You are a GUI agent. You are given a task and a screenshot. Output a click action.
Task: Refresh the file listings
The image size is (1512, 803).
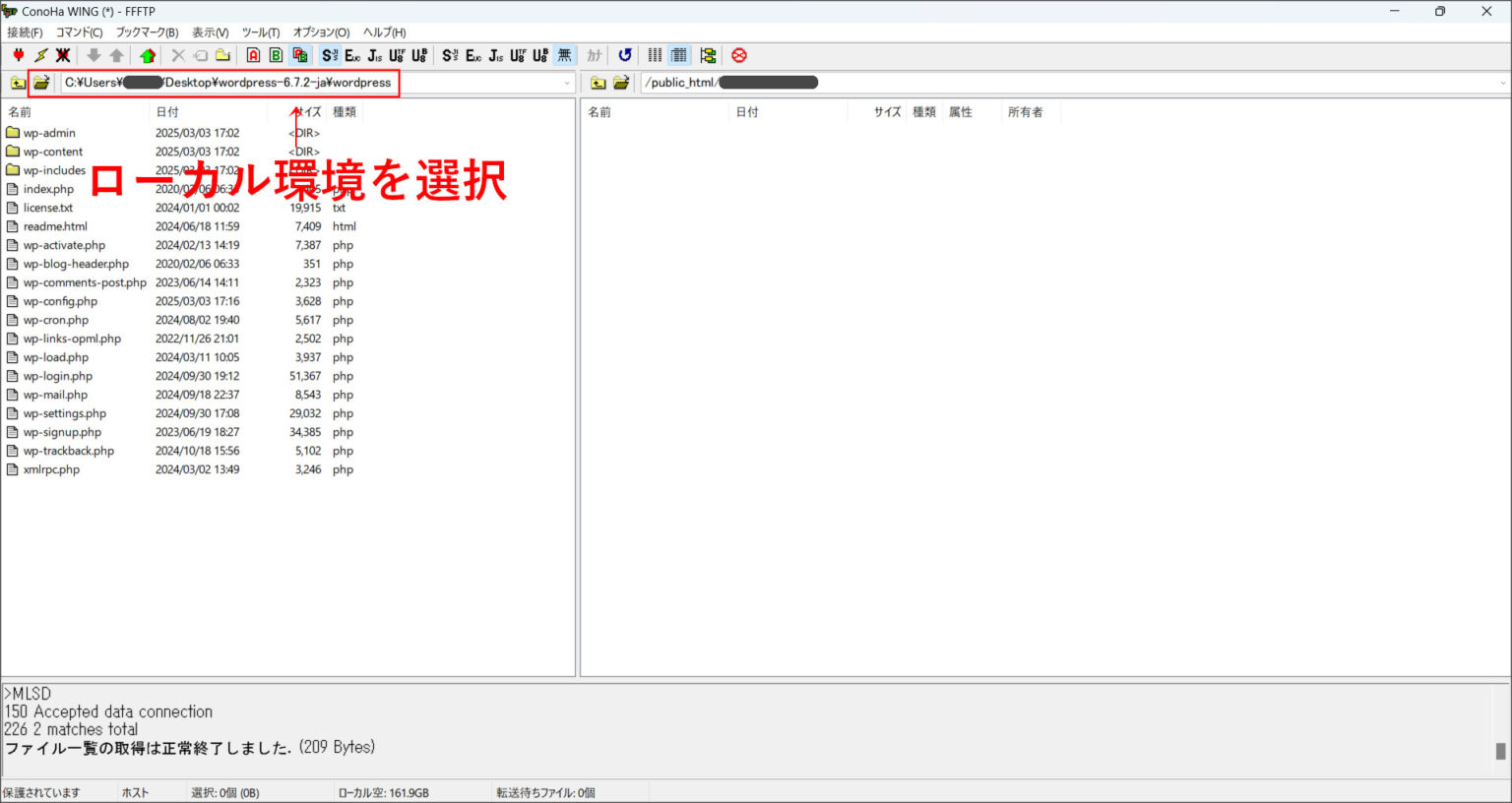pos(625,55)
